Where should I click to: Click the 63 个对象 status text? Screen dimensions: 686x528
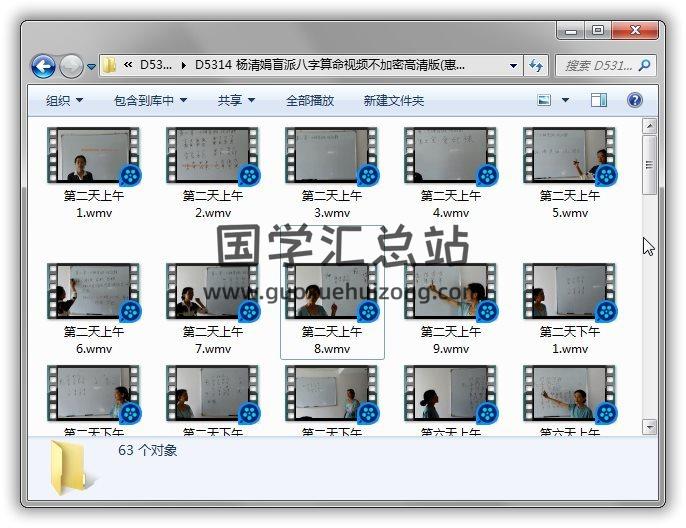point(147,450)
